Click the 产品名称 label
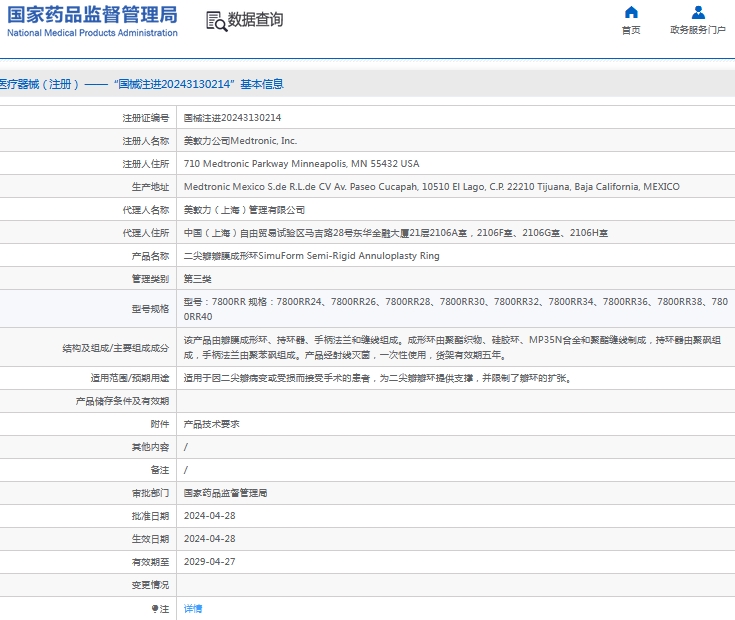The height and width of the screenshot is (620, 735). pyautogui.click(x=150, y=255)
